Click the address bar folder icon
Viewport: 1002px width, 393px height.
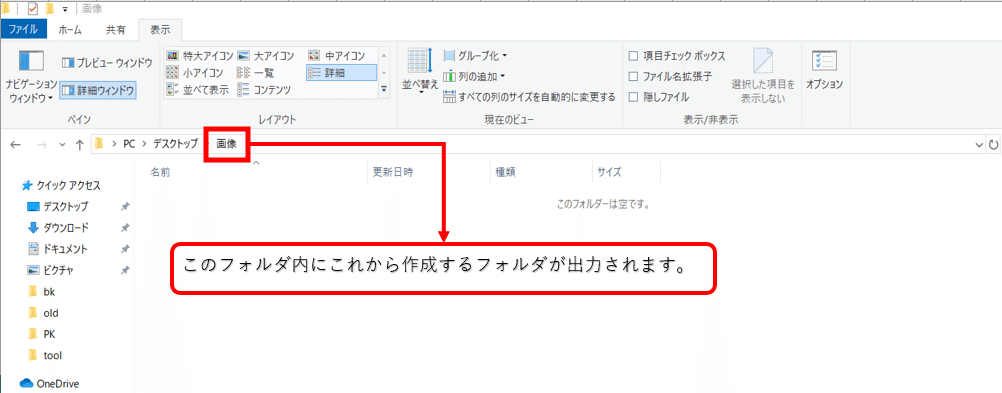click(99, 144)
